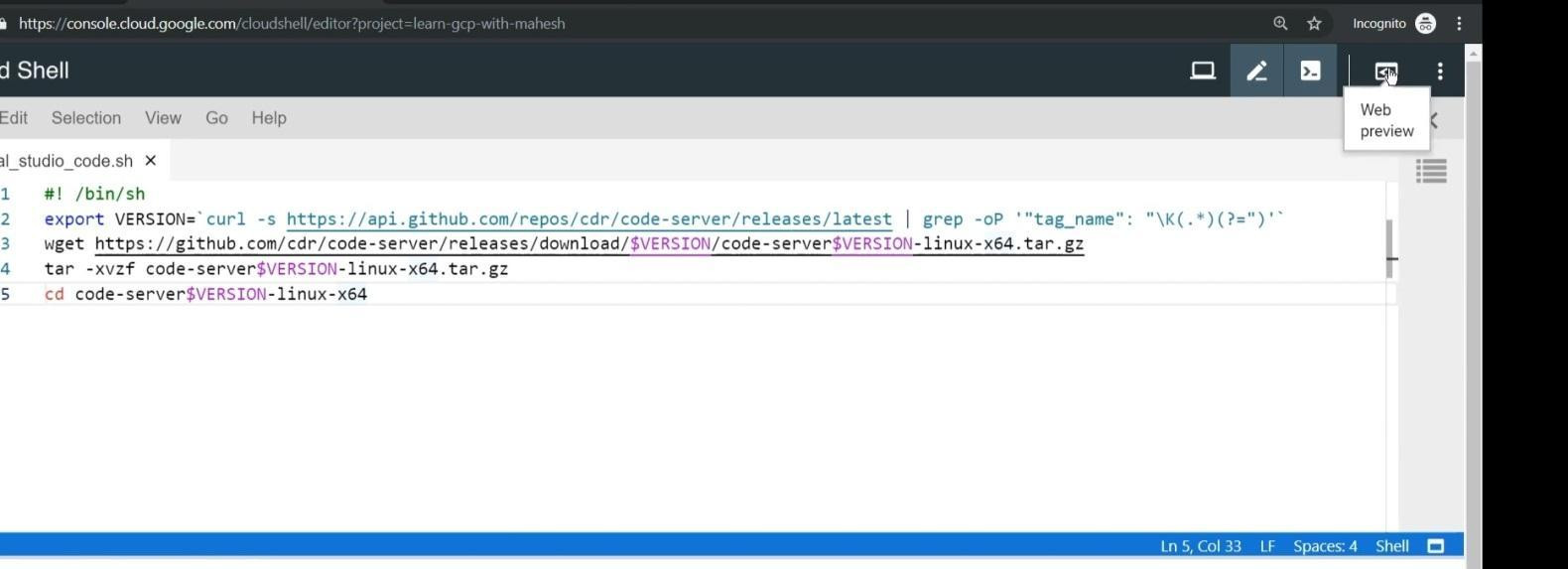Click the browser zoom magnifier icon
Screen dimensions: 1568x569
[1280, 23]
